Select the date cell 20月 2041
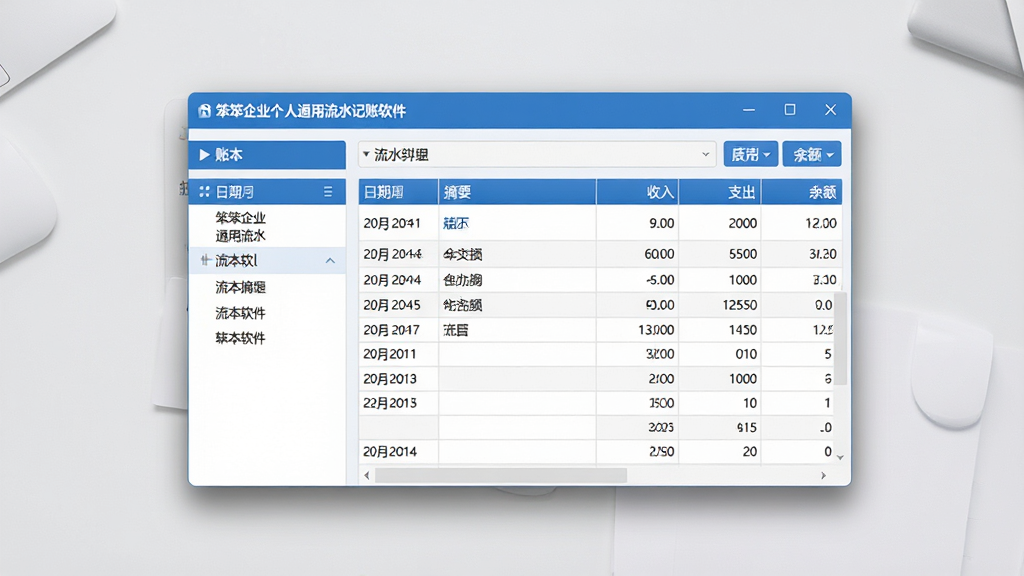 (x=398, y=223)
